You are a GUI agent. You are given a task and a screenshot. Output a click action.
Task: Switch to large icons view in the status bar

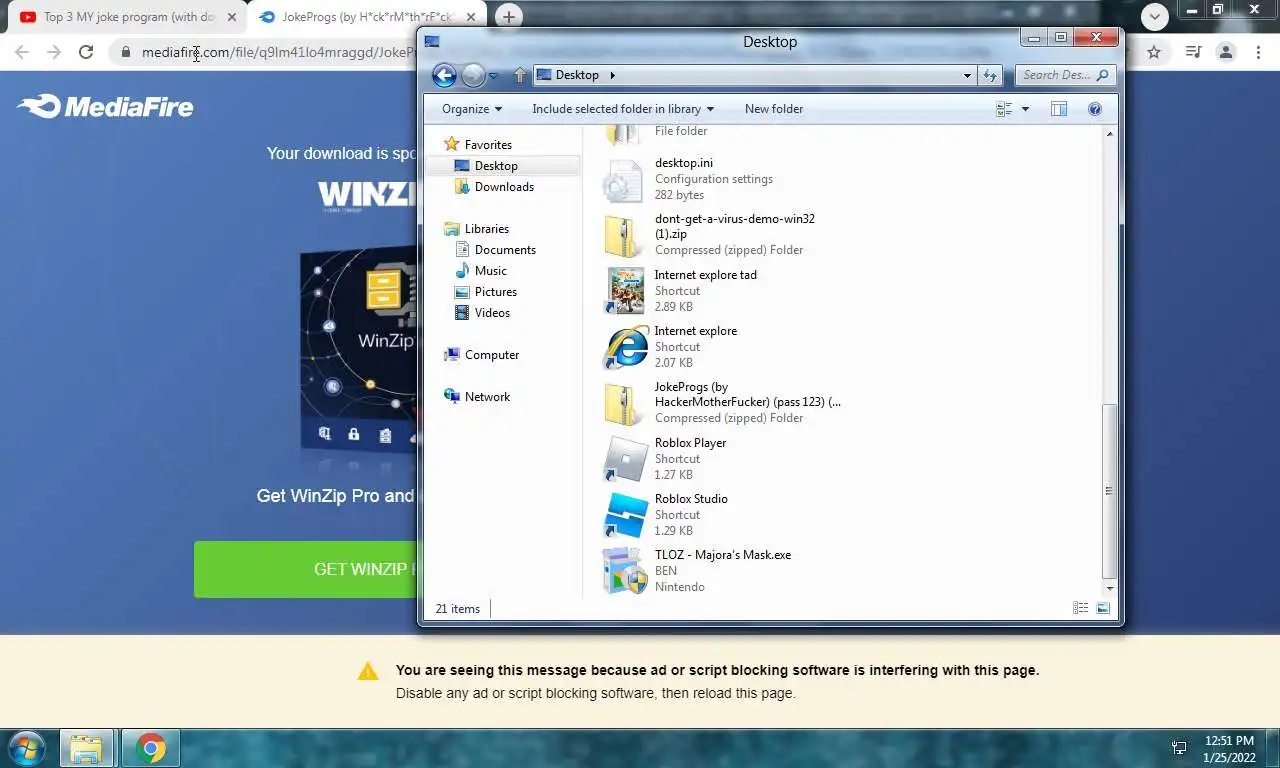pyautogui.click(x=1103, y=608)
